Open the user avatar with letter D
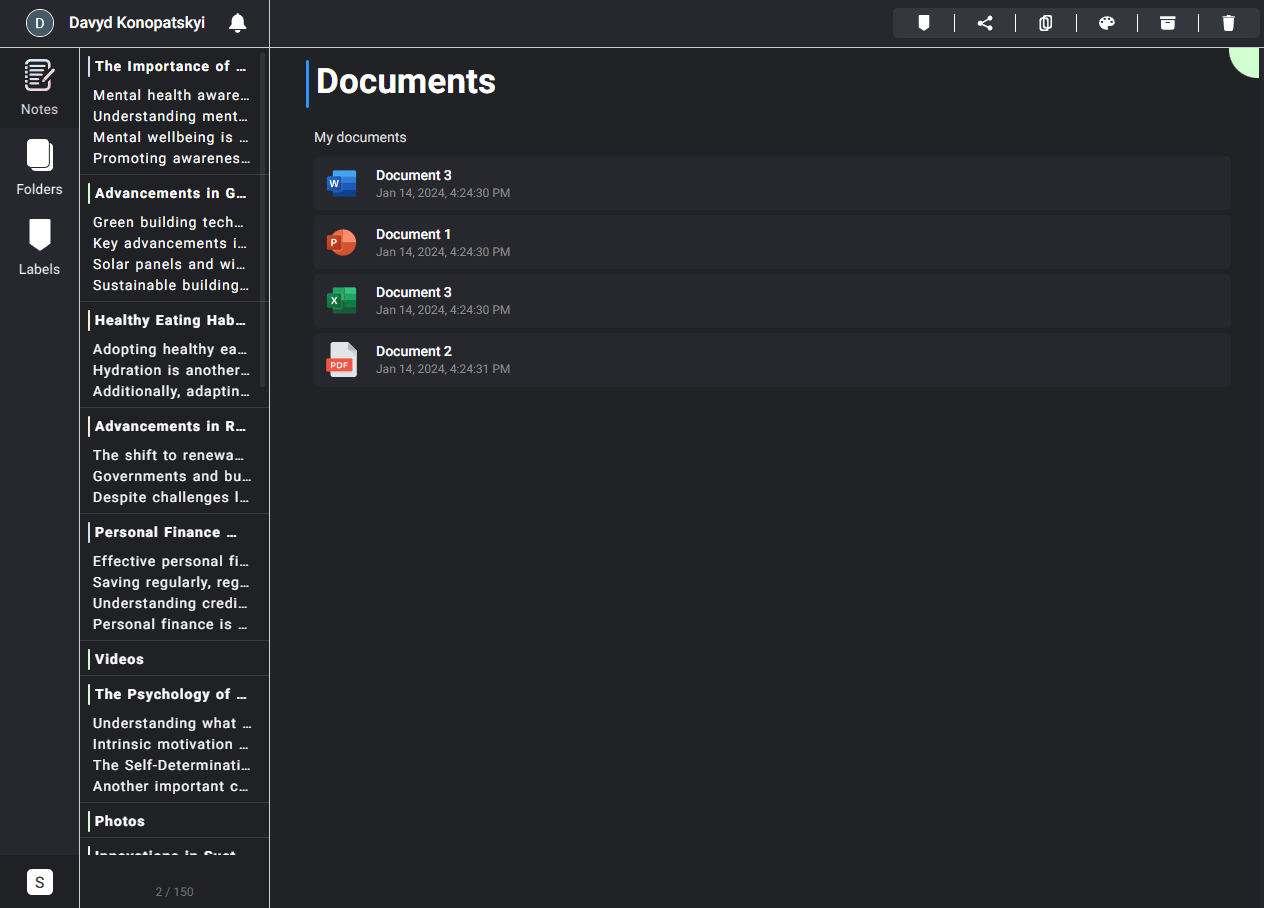Screen dimensions: 1264x908 pos(39,23)
